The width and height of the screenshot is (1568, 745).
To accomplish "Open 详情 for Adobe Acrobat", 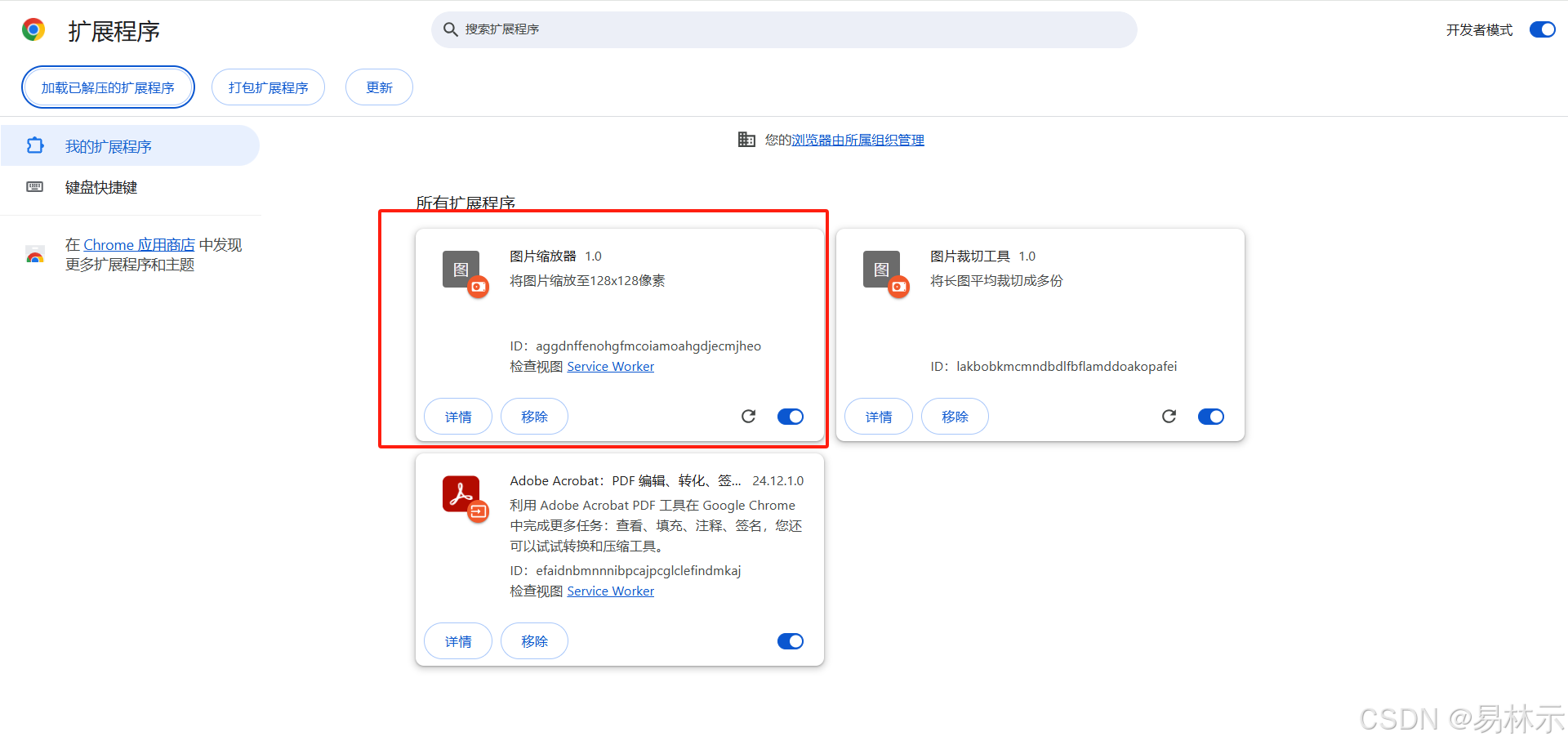I will [458, 641].
